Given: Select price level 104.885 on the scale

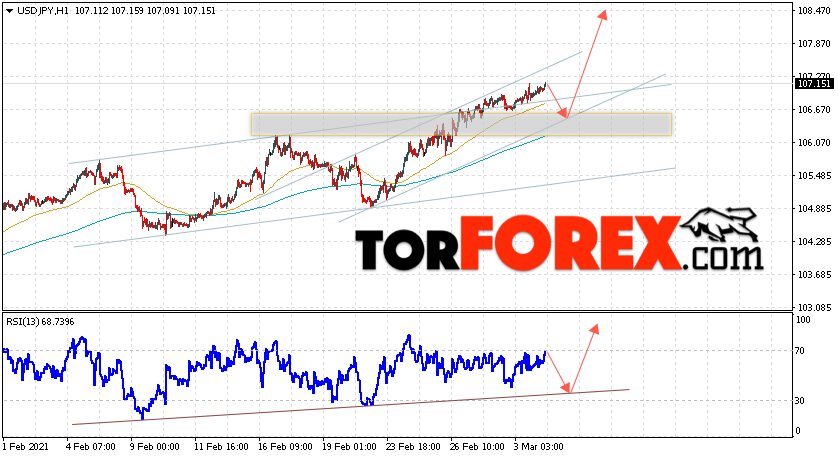Looking at the screenshot, I should coord(814,208).
